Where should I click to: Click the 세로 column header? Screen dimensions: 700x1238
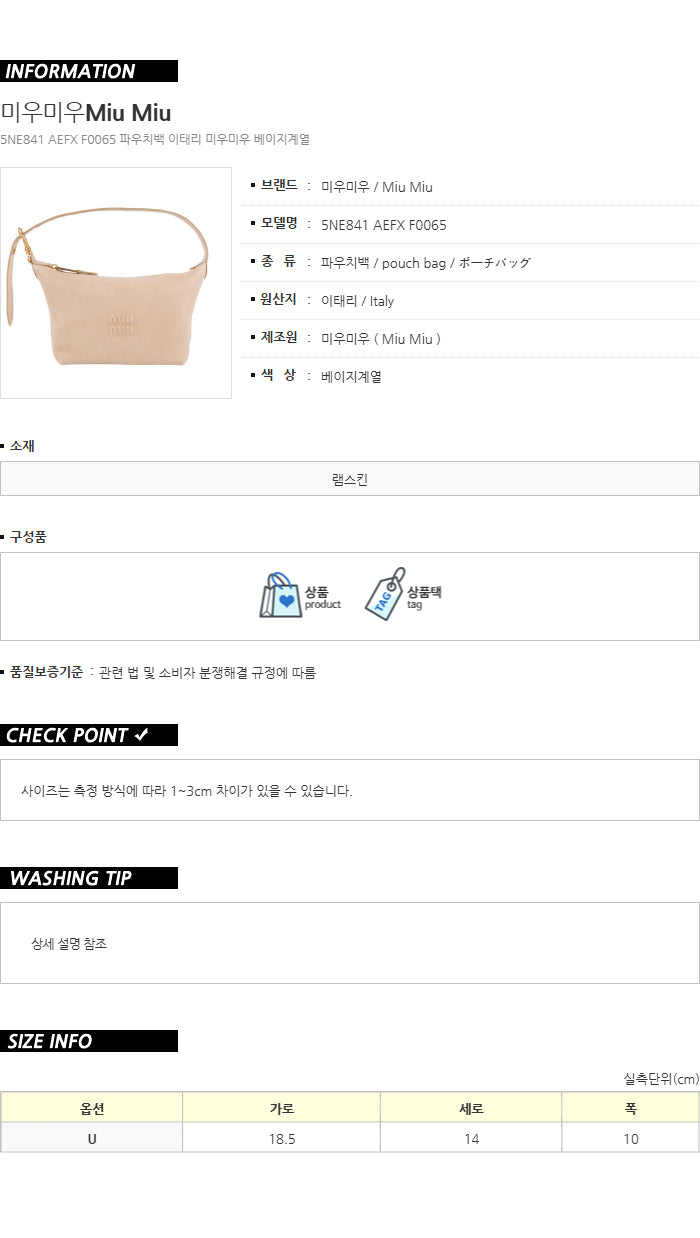[x=471, y=1108]
